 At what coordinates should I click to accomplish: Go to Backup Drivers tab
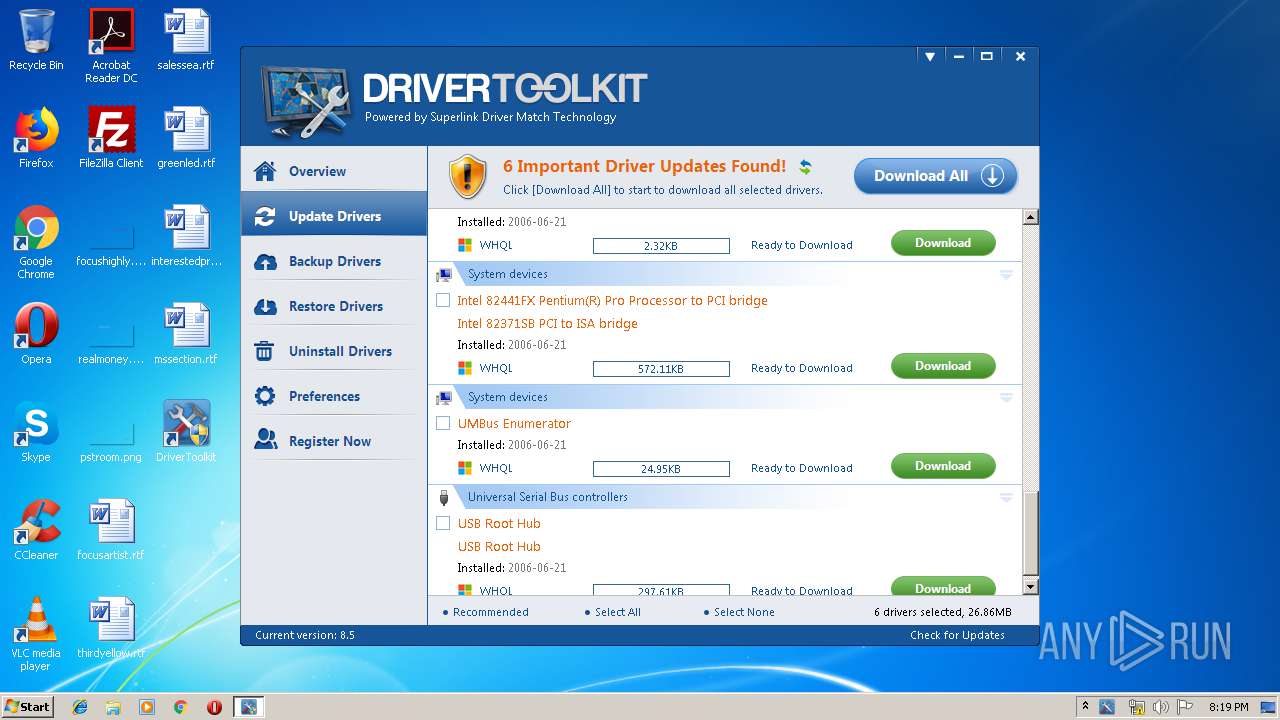click(334, 261)
